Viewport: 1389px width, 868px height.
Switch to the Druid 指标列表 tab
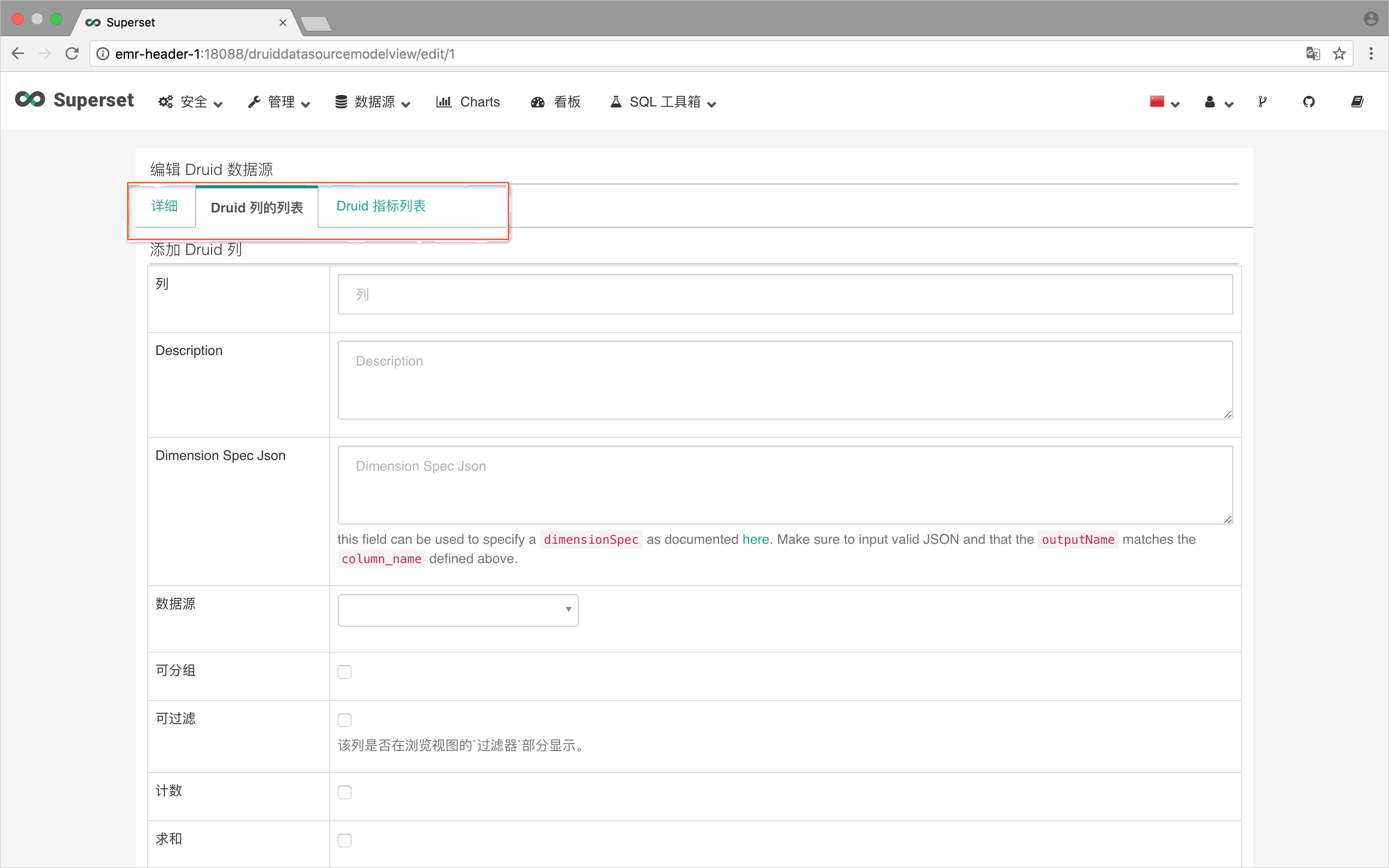381,206
